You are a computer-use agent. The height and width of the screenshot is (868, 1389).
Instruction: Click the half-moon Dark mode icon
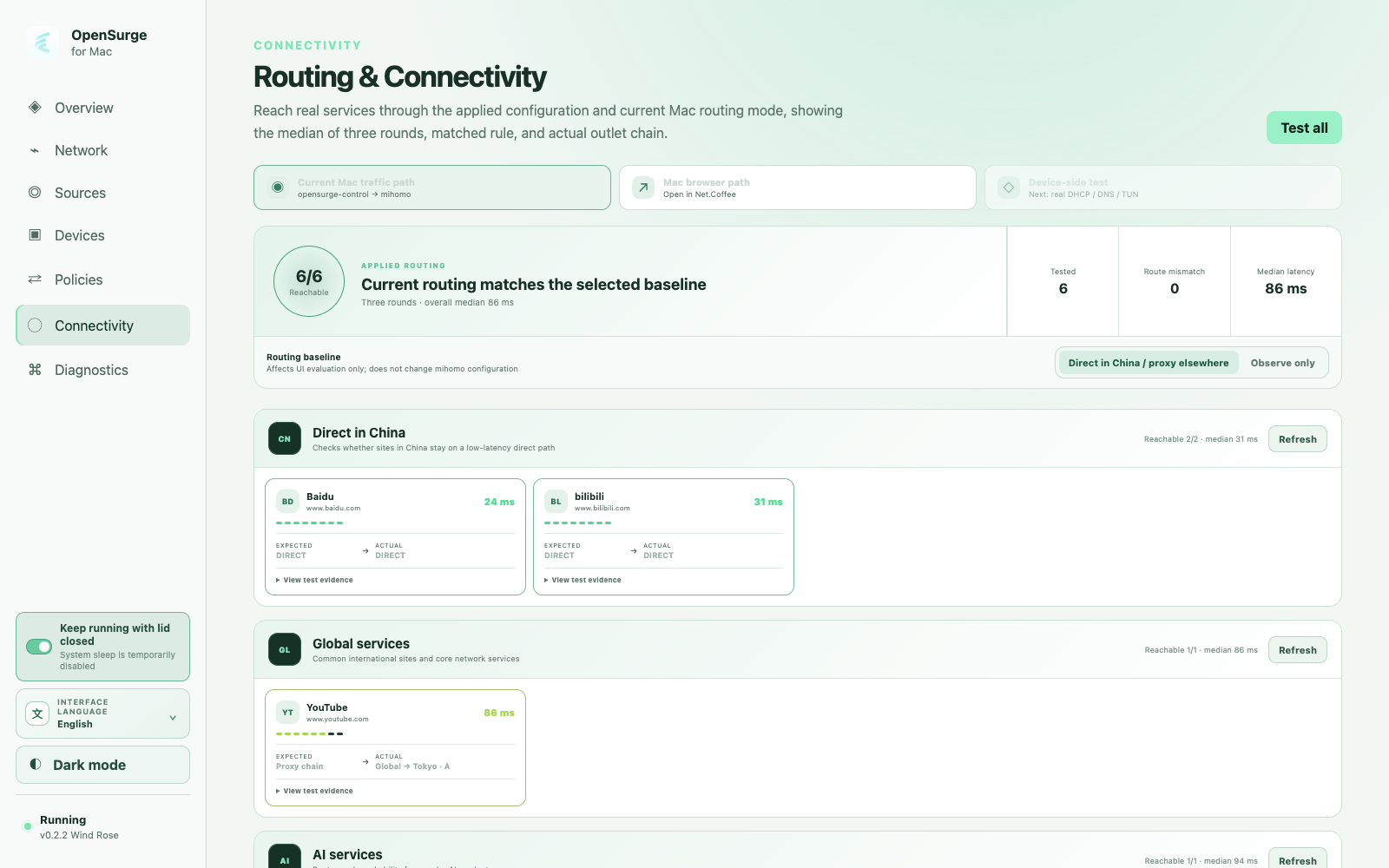[36, 765]
